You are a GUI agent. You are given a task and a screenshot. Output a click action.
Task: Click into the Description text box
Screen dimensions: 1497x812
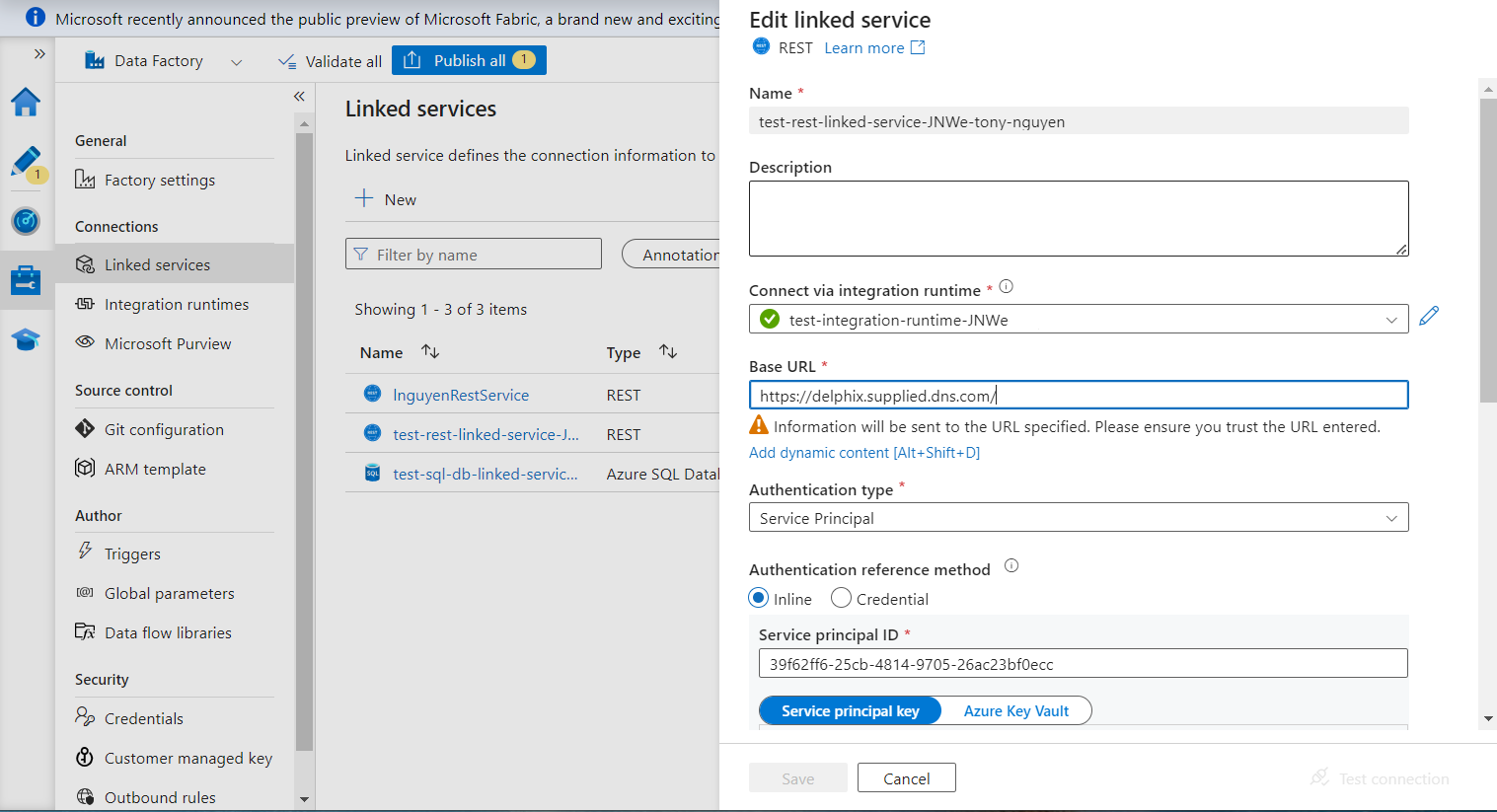pos(1078,218)
